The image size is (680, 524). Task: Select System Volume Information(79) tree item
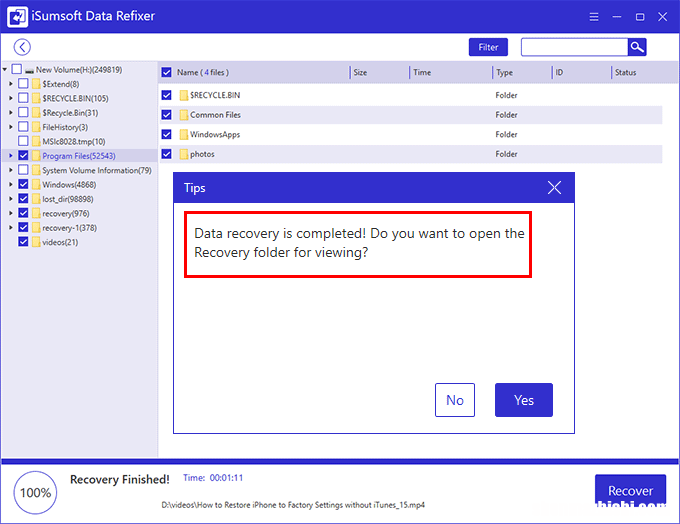(97, 170)
